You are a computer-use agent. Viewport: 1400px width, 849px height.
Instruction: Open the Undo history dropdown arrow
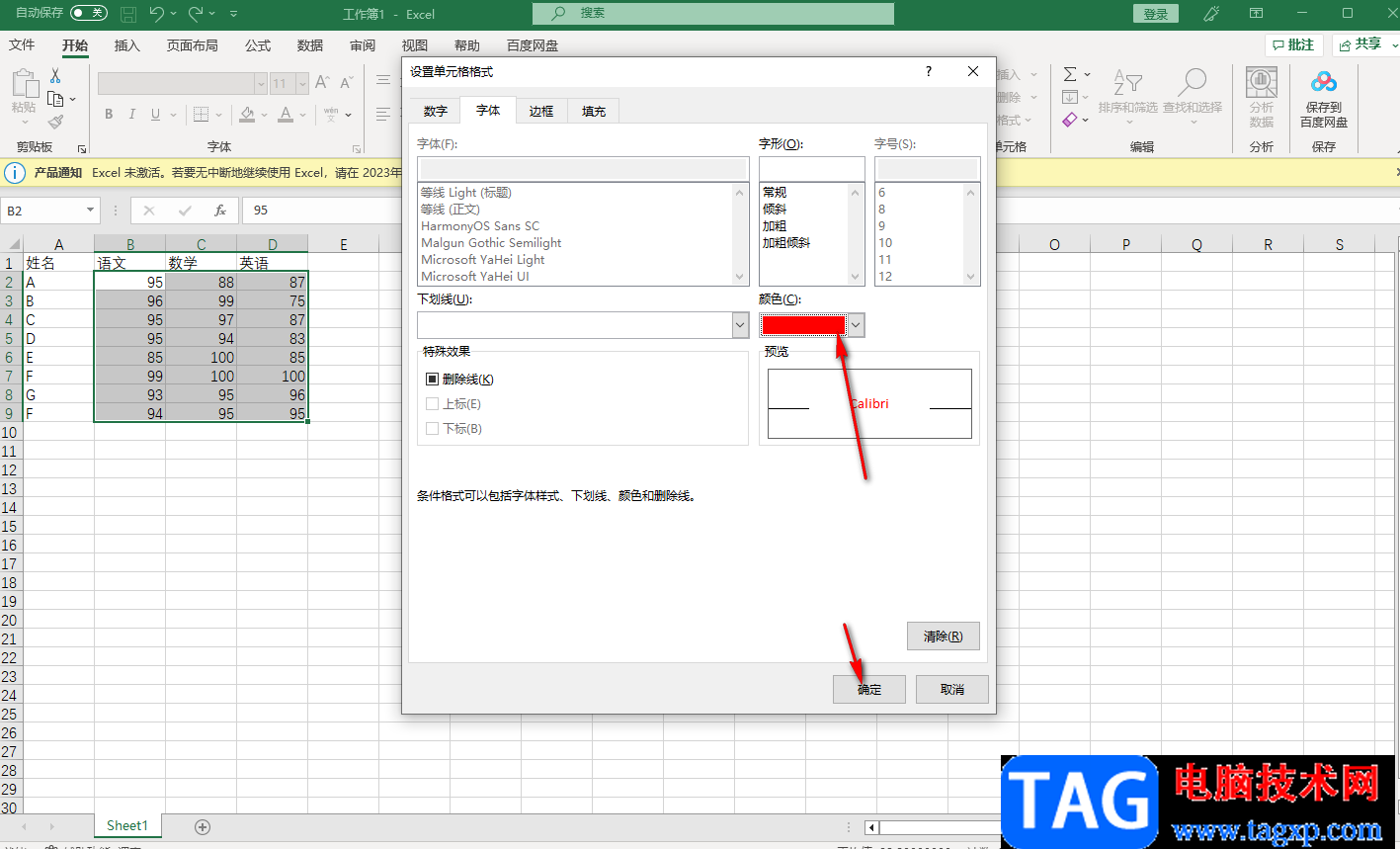[173, 14]
